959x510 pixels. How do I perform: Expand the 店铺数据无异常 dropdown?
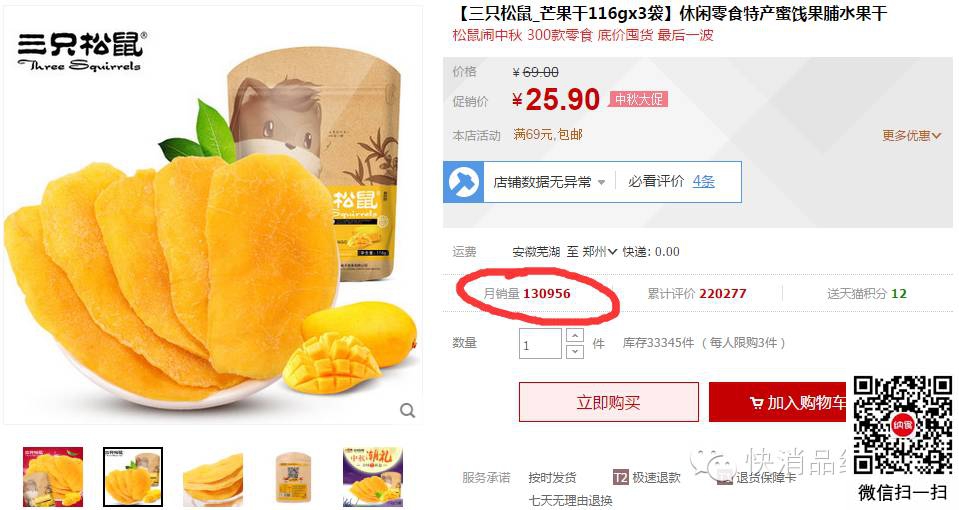coord(549,182)
